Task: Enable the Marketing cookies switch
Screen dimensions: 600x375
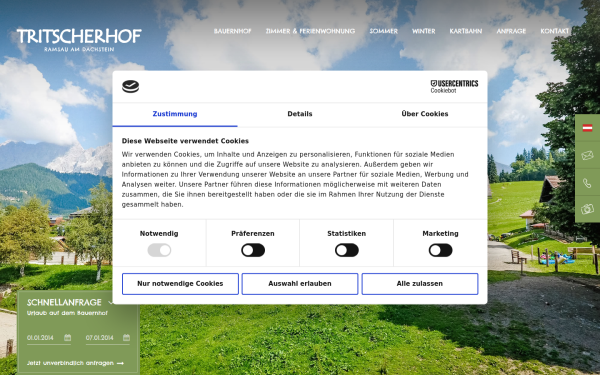Action: [x=440, y=250]
